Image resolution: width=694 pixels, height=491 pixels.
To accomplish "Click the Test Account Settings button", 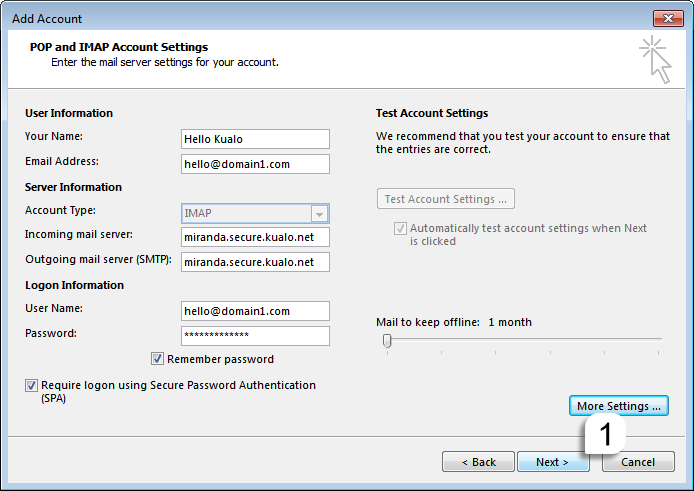I will click(446, 199).
